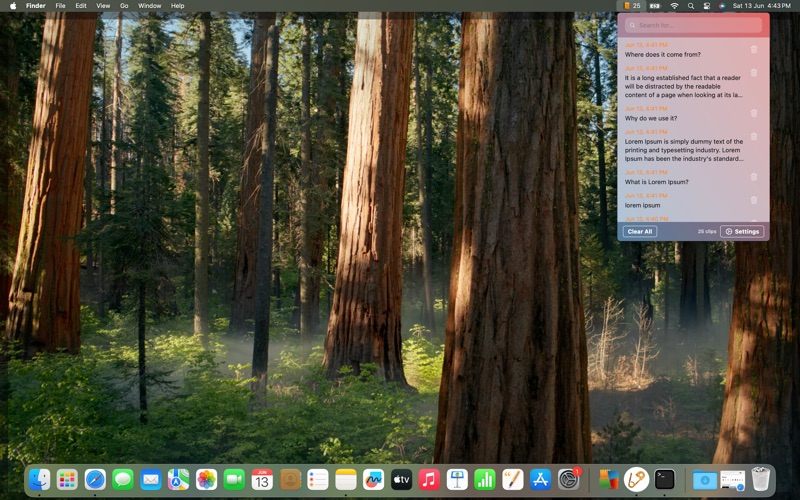Open the safety-pin clipboard app in Dock
The width and height of the screenshot is (800, 500).
coord(636,480)
